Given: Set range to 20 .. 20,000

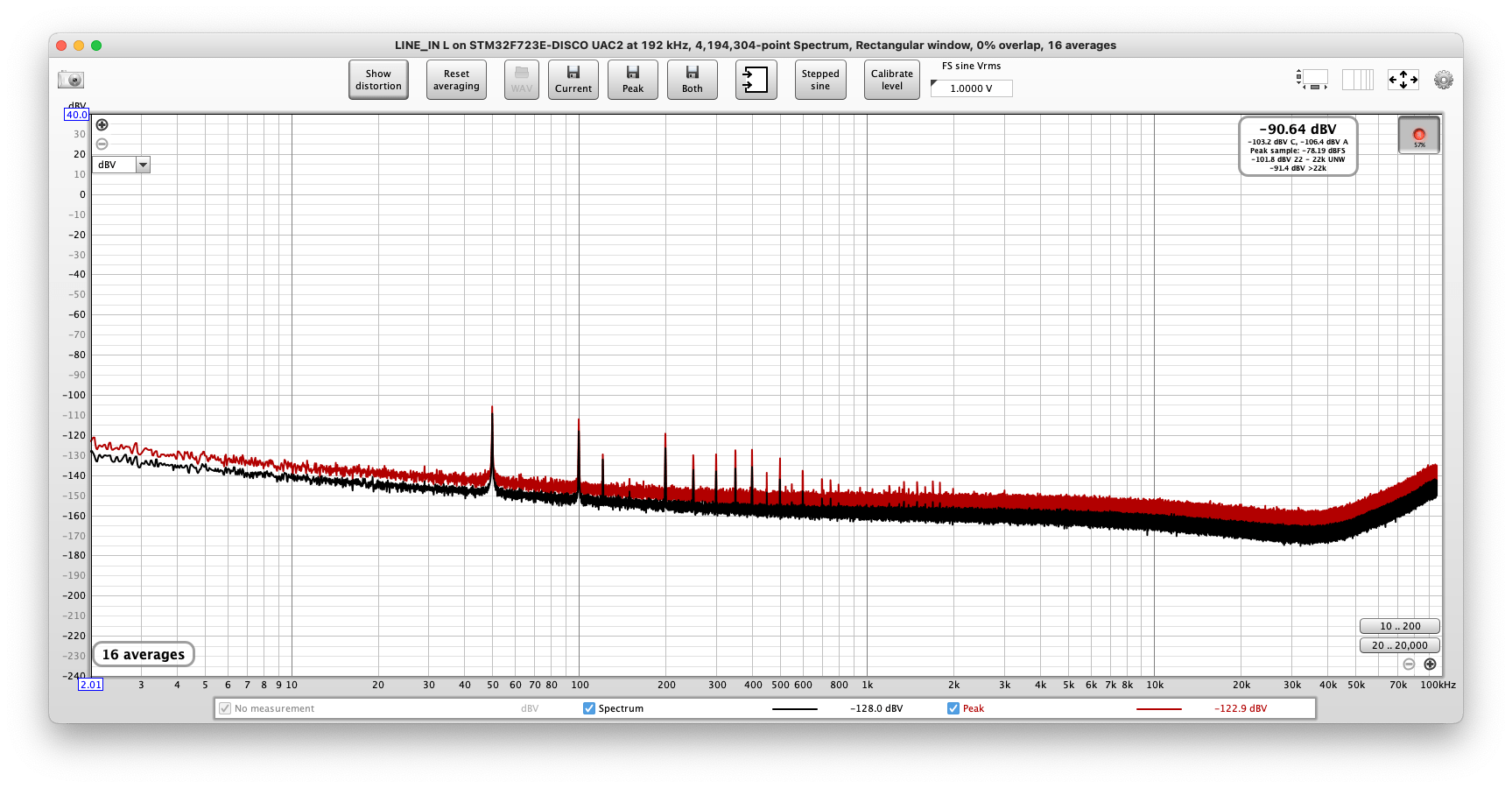Looking at the screenshot, I should 1399,645.
